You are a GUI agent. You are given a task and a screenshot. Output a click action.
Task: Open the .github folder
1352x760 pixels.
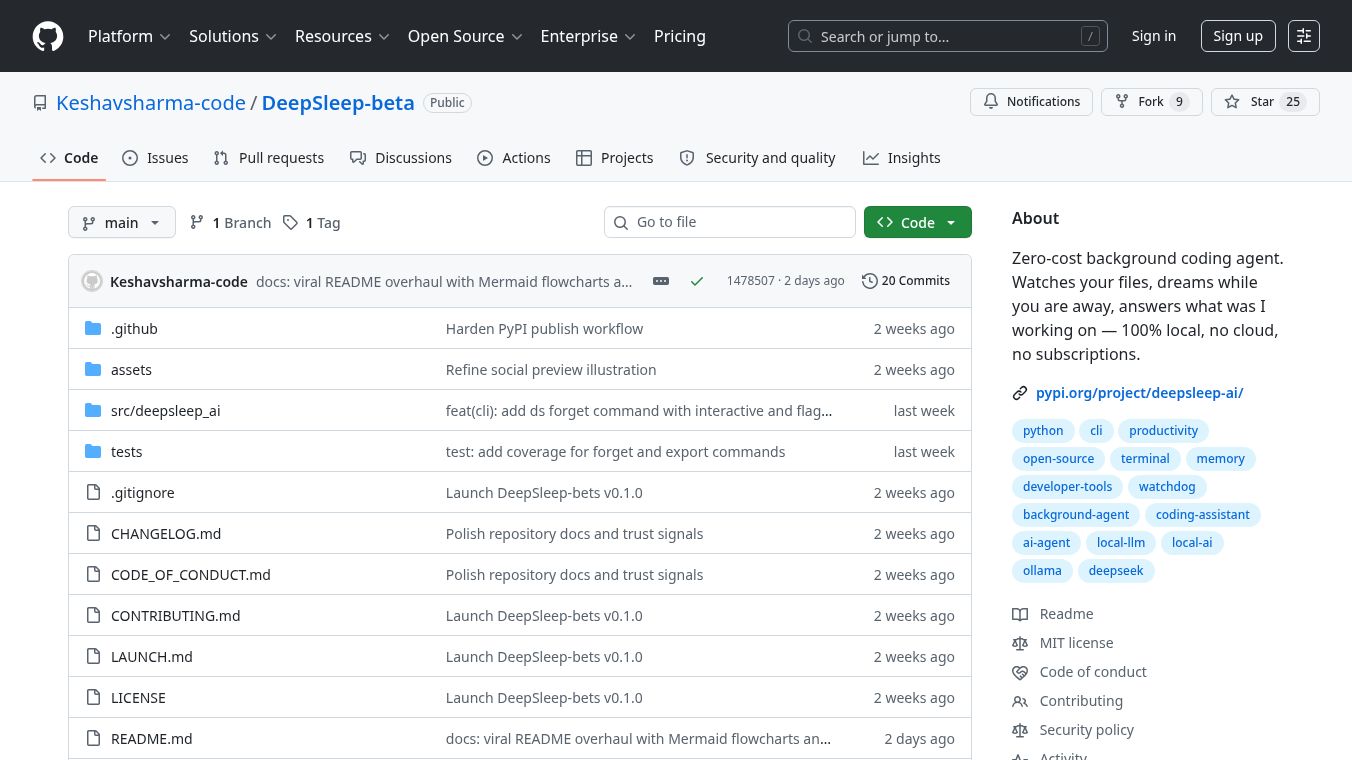[134, 329]
